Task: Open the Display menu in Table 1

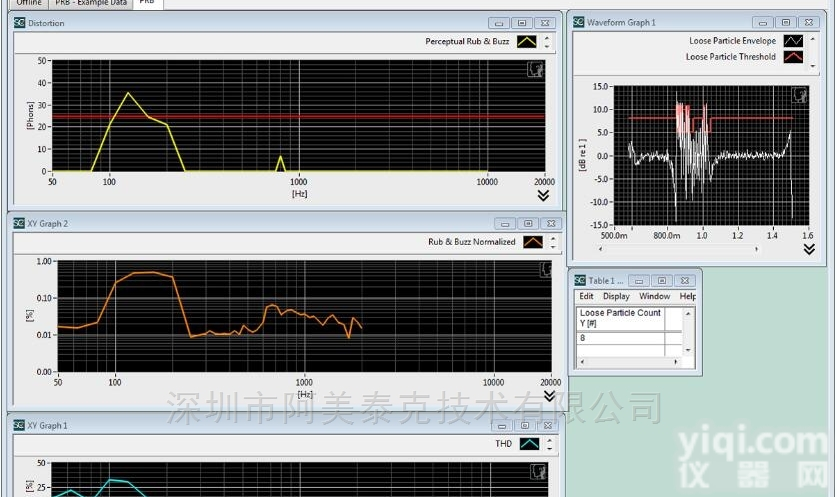Action: click(x=616, y=297)
